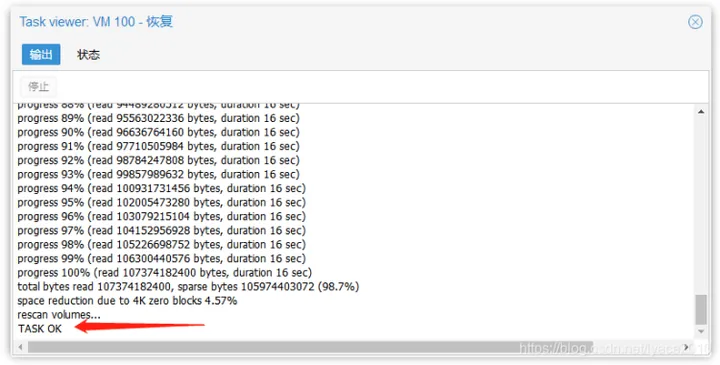Click the vertical scrollbar thumb
This screenshot has width=720, height=365.
tap(701, 310)
